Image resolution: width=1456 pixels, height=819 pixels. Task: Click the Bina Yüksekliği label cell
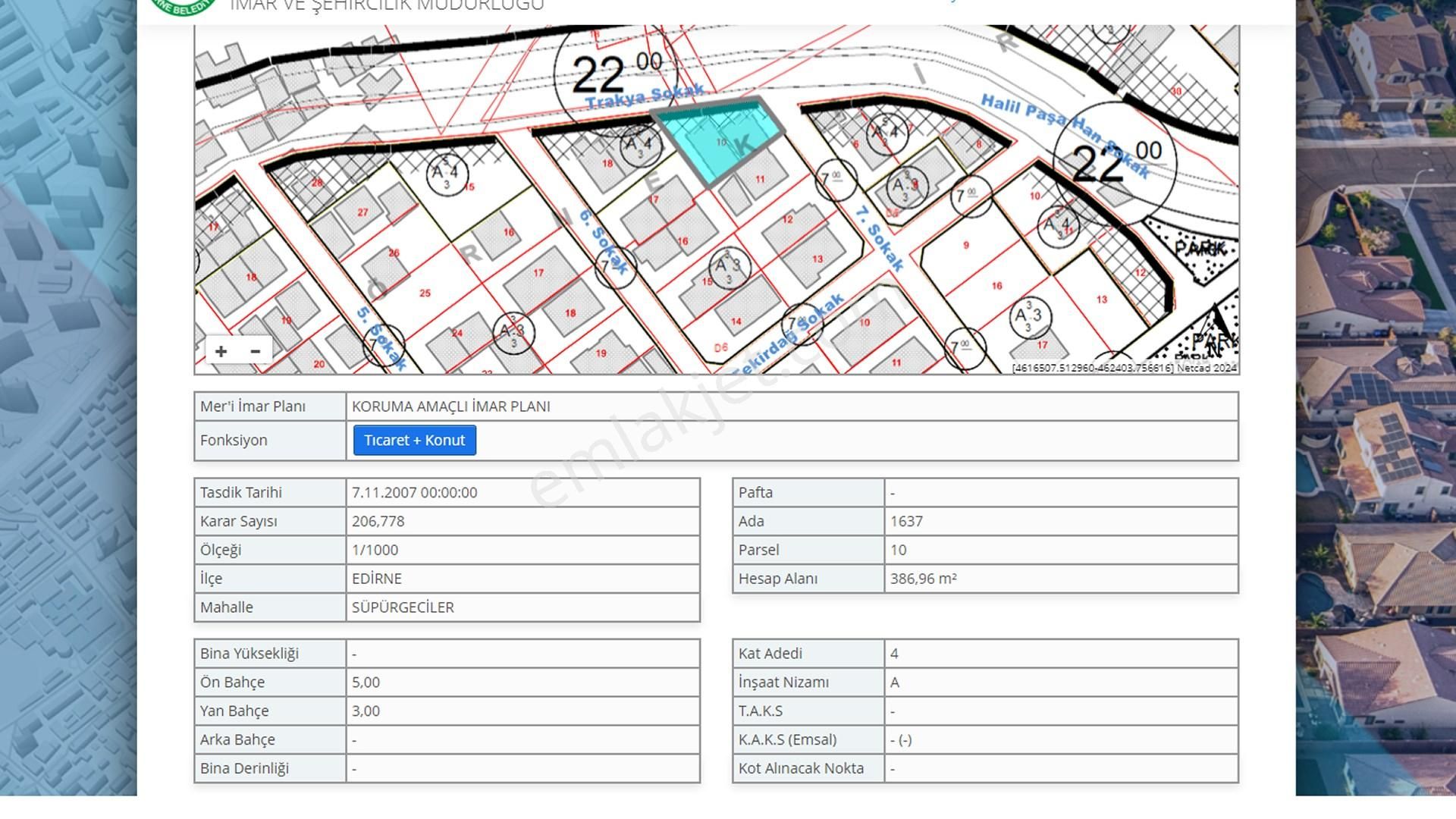(271, 654)
